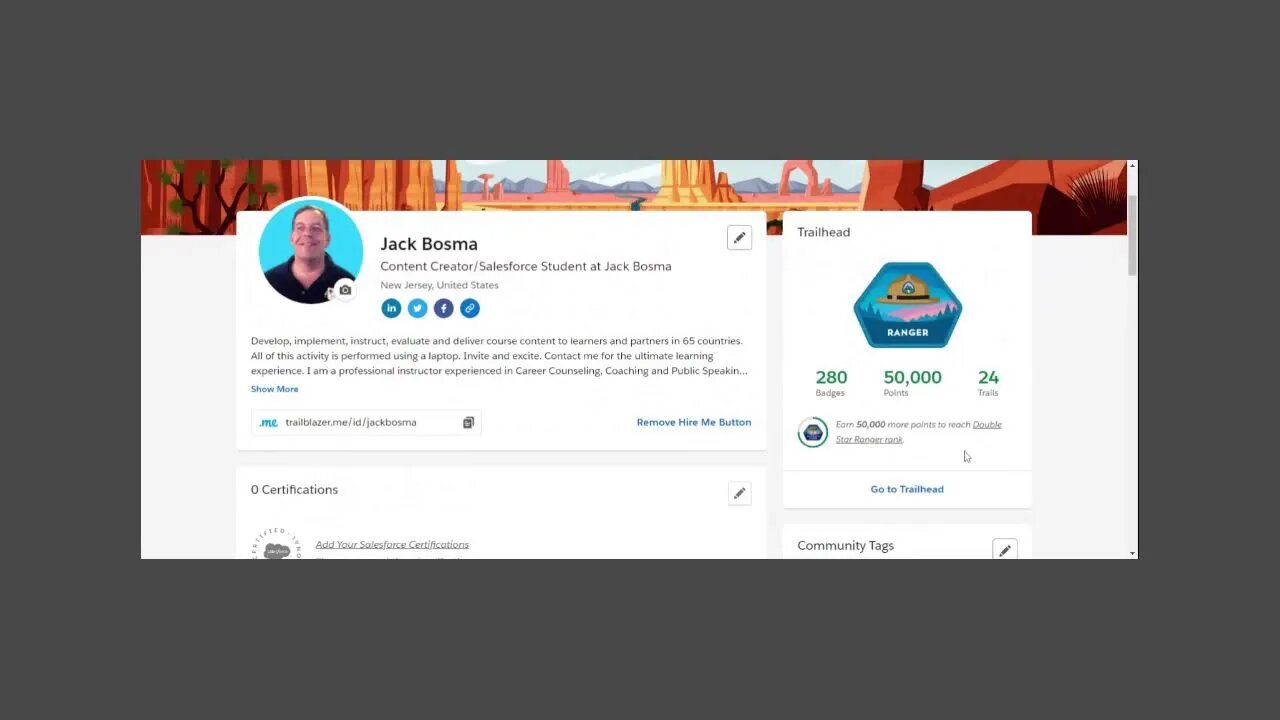Click the Trailhead card heading
1280x720 pixels.
click(823, 232)
